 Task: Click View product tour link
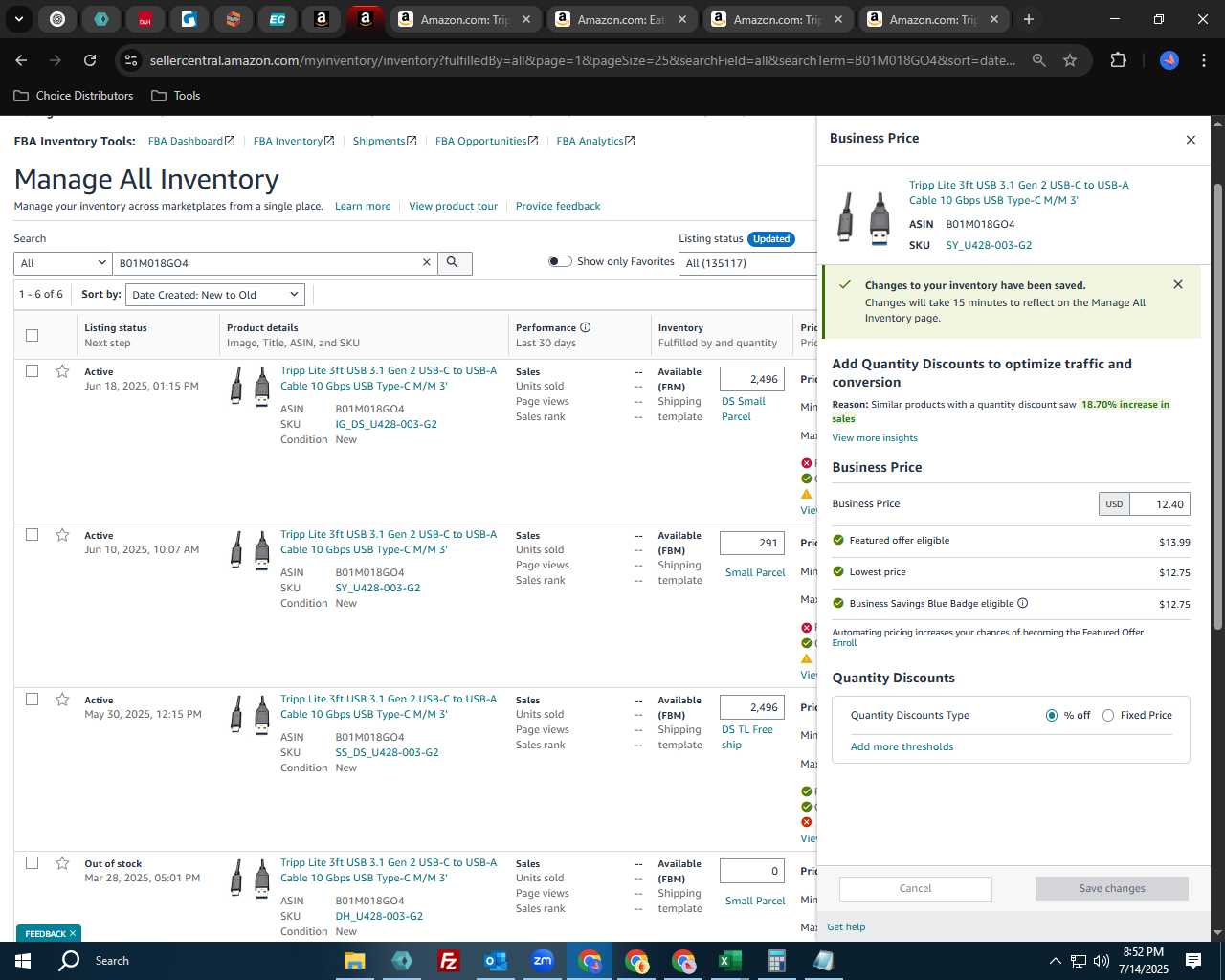(453, 206)
